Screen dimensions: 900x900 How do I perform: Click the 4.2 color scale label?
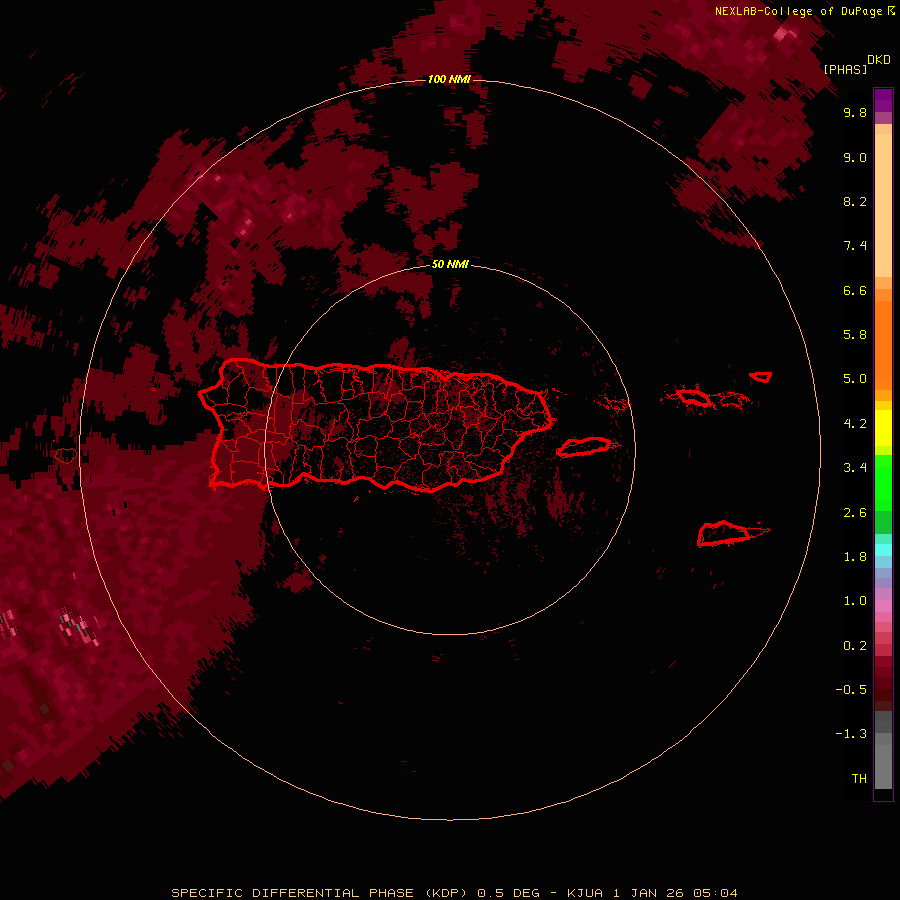[x=855, y=424]
